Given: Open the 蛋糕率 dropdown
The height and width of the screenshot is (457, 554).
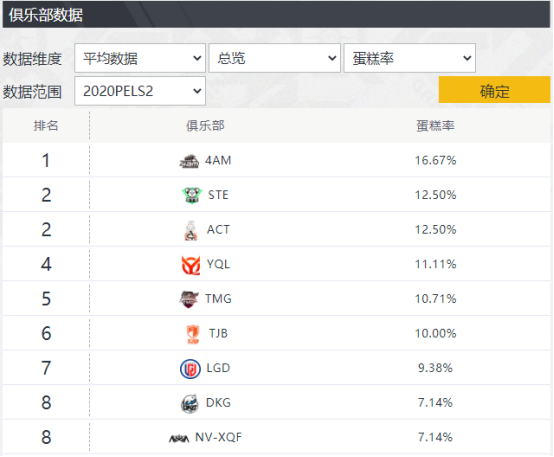Looking at the screenshot, I should pyautogui.click(x=409, y=58).
